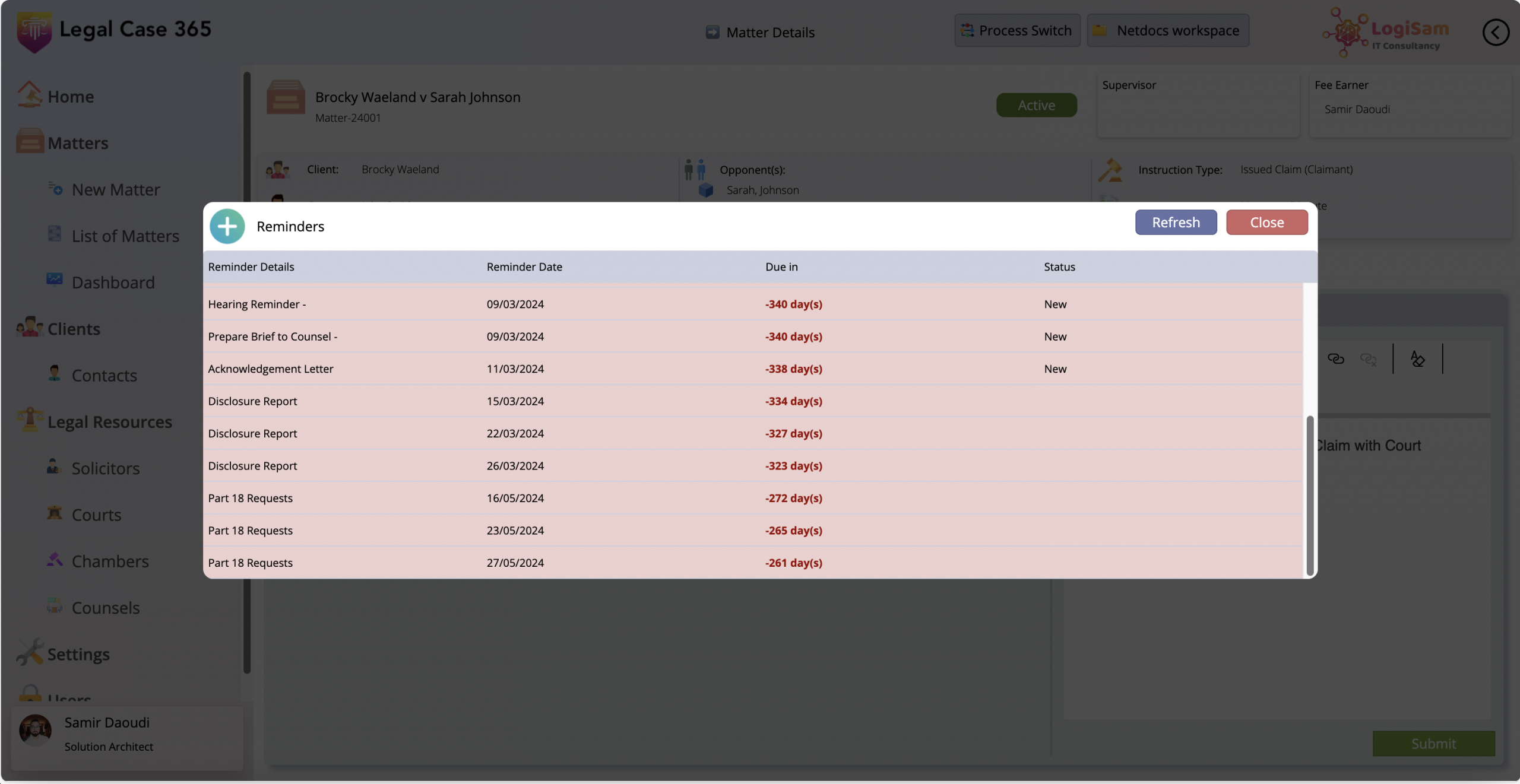Close the Reminders dialog
This screenshot has height=784, width=1520.
[1266, 223]
